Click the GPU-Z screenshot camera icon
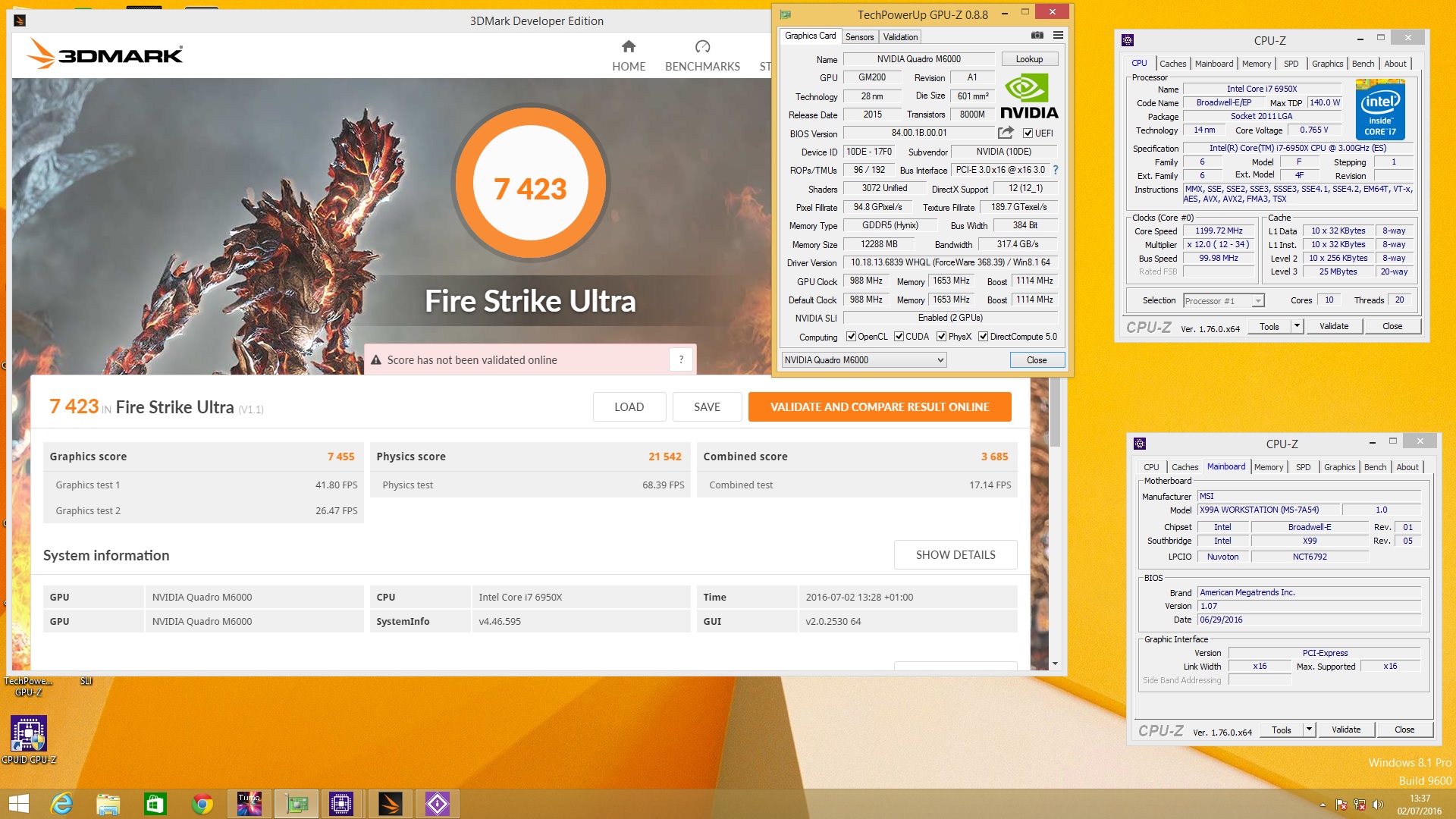The image size is (1456, 819). [1037, 36]
